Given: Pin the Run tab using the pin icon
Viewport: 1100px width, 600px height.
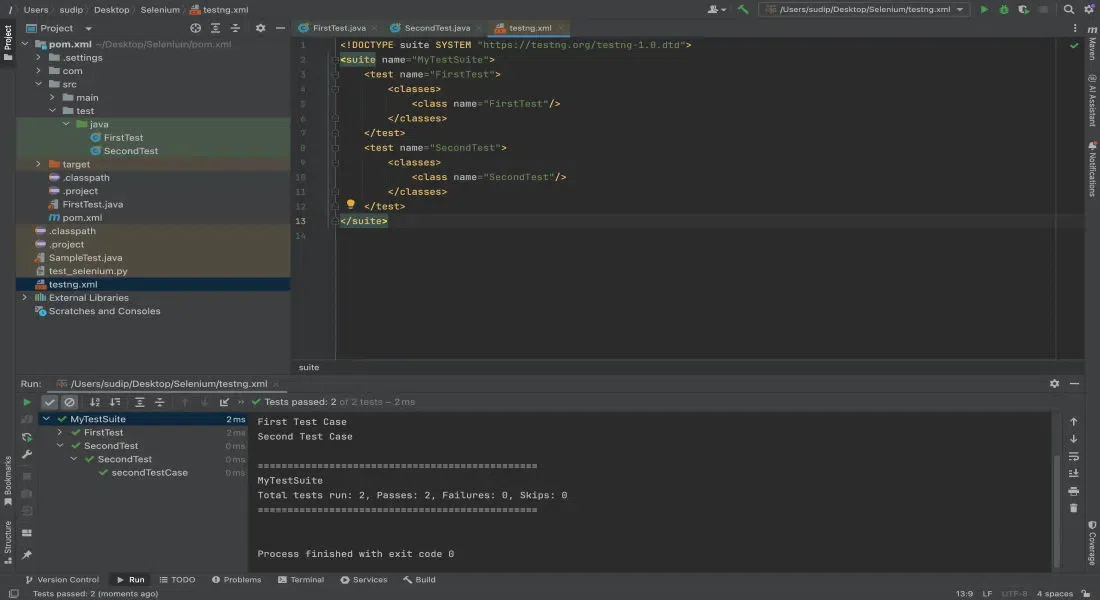Looking at the screenshot, I should pyautogui.click(x=27, y=555).
